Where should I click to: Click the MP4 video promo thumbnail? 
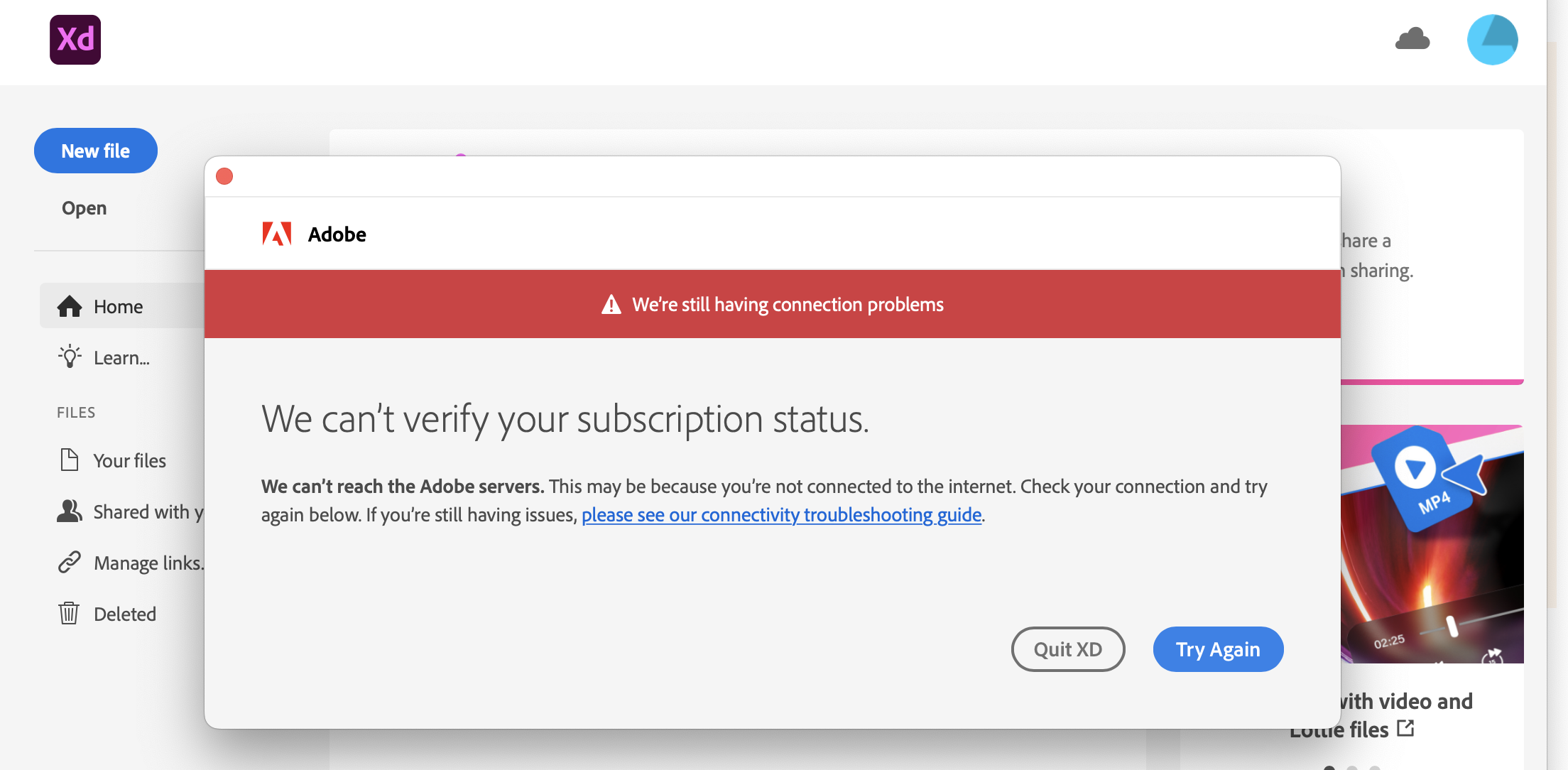(1432, 544)
